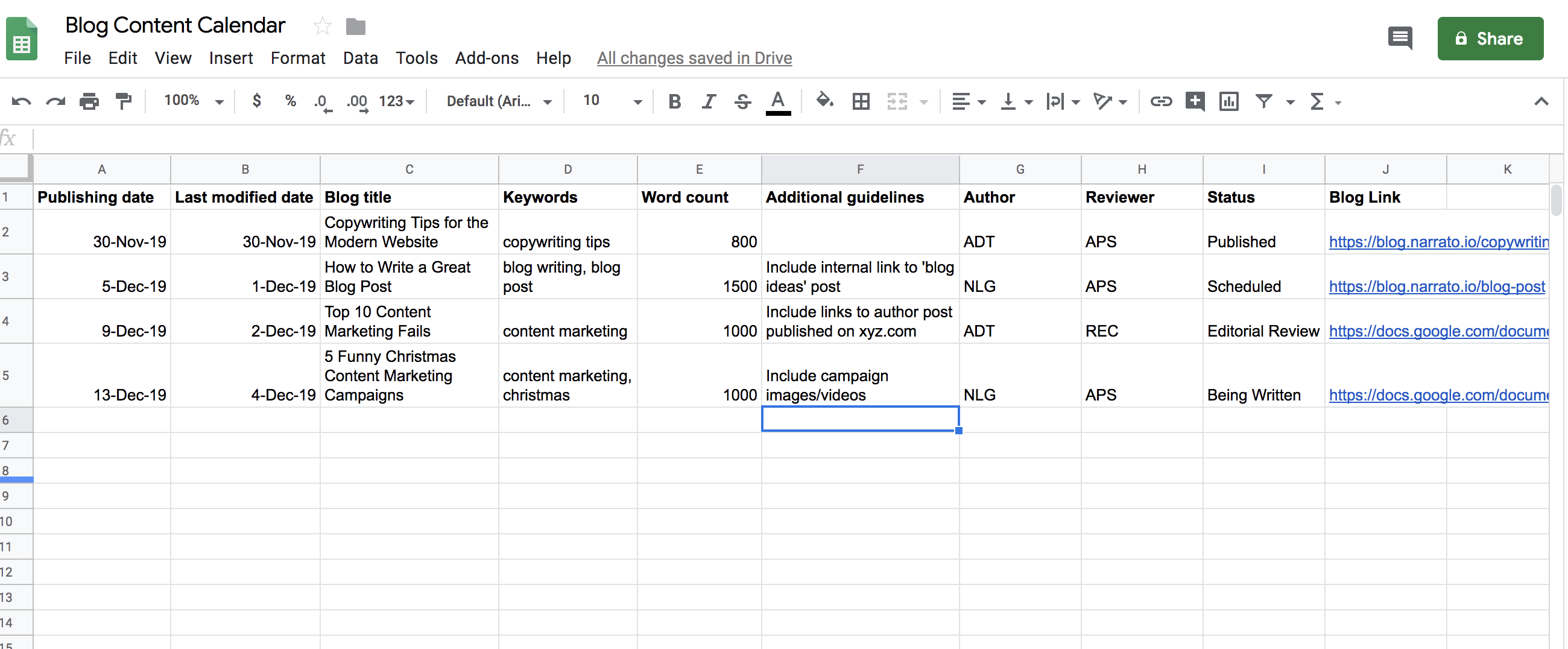Select the Italic formatting tool
The height and width of the screenshot is (649, 1568).
coord(708,101)
